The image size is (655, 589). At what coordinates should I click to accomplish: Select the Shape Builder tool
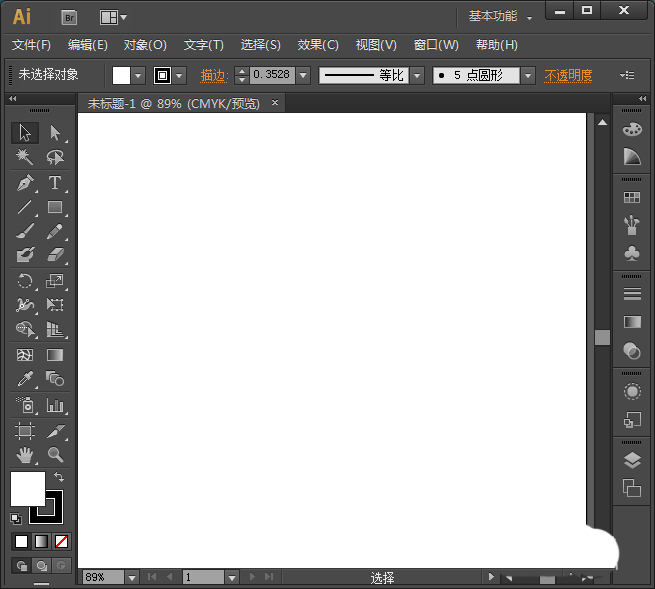pyautogui.click(x=25, y=329)
